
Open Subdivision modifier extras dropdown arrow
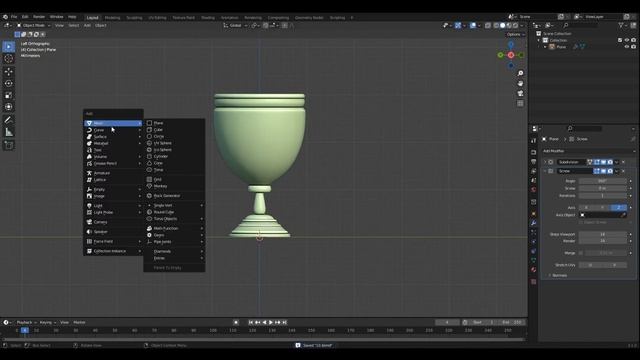click(x=616, y=162)
